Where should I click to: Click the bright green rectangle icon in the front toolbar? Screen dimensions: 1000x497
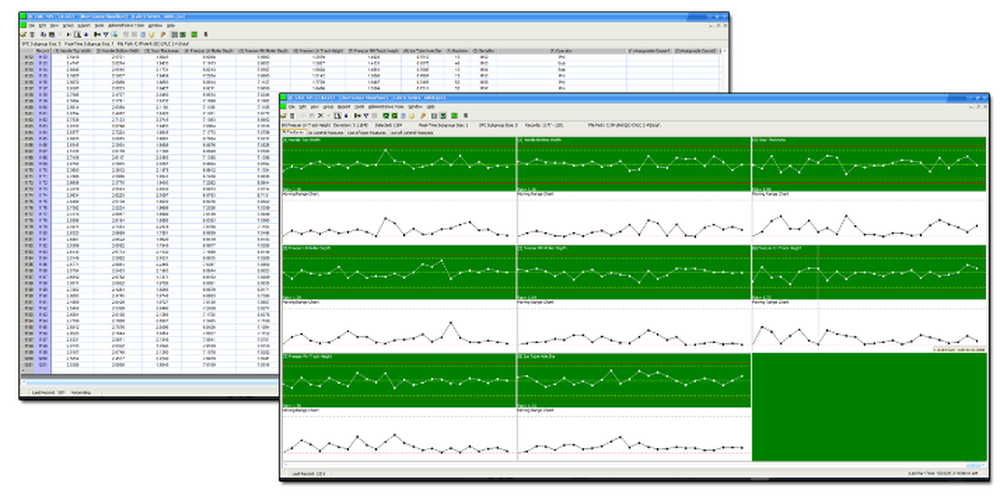click(x=454, y=116)
